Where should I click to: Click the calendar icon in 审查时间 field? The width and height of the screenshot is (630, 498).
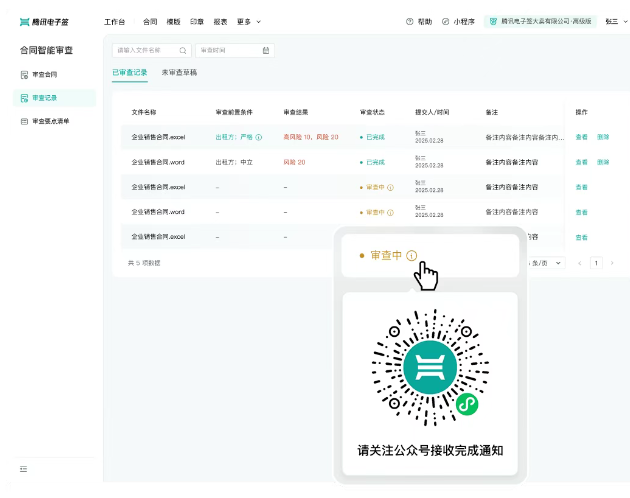tap(266, 50)
